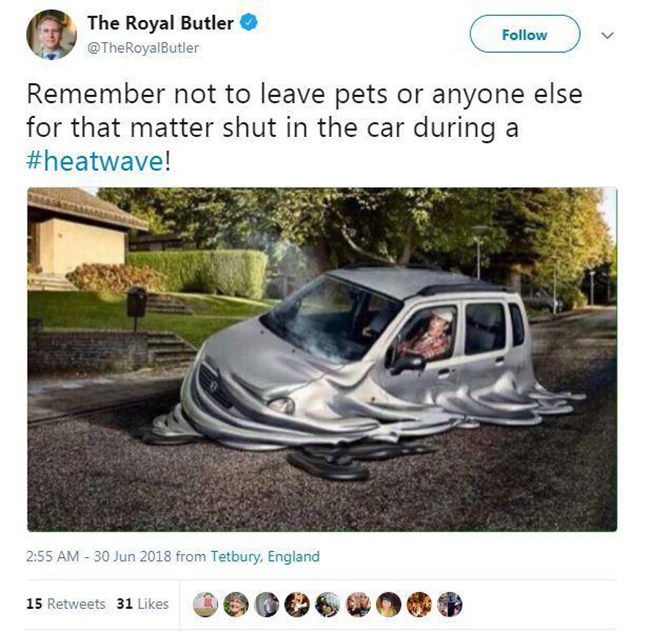
Task: Click the seventh liker avatar
Action: point(389,604)
